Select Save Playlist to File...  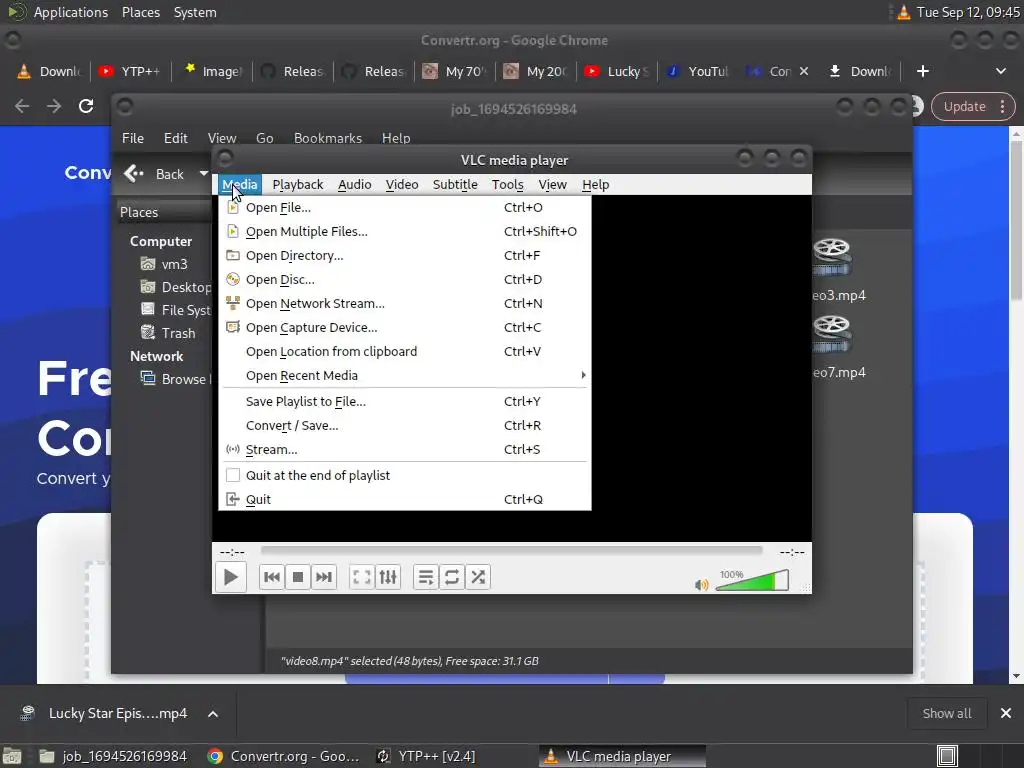point(405,402)
